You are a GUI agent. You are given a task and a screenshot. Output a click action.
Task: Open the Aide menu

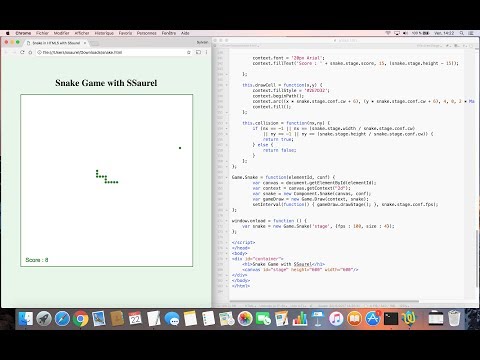(x=185, y=33)
